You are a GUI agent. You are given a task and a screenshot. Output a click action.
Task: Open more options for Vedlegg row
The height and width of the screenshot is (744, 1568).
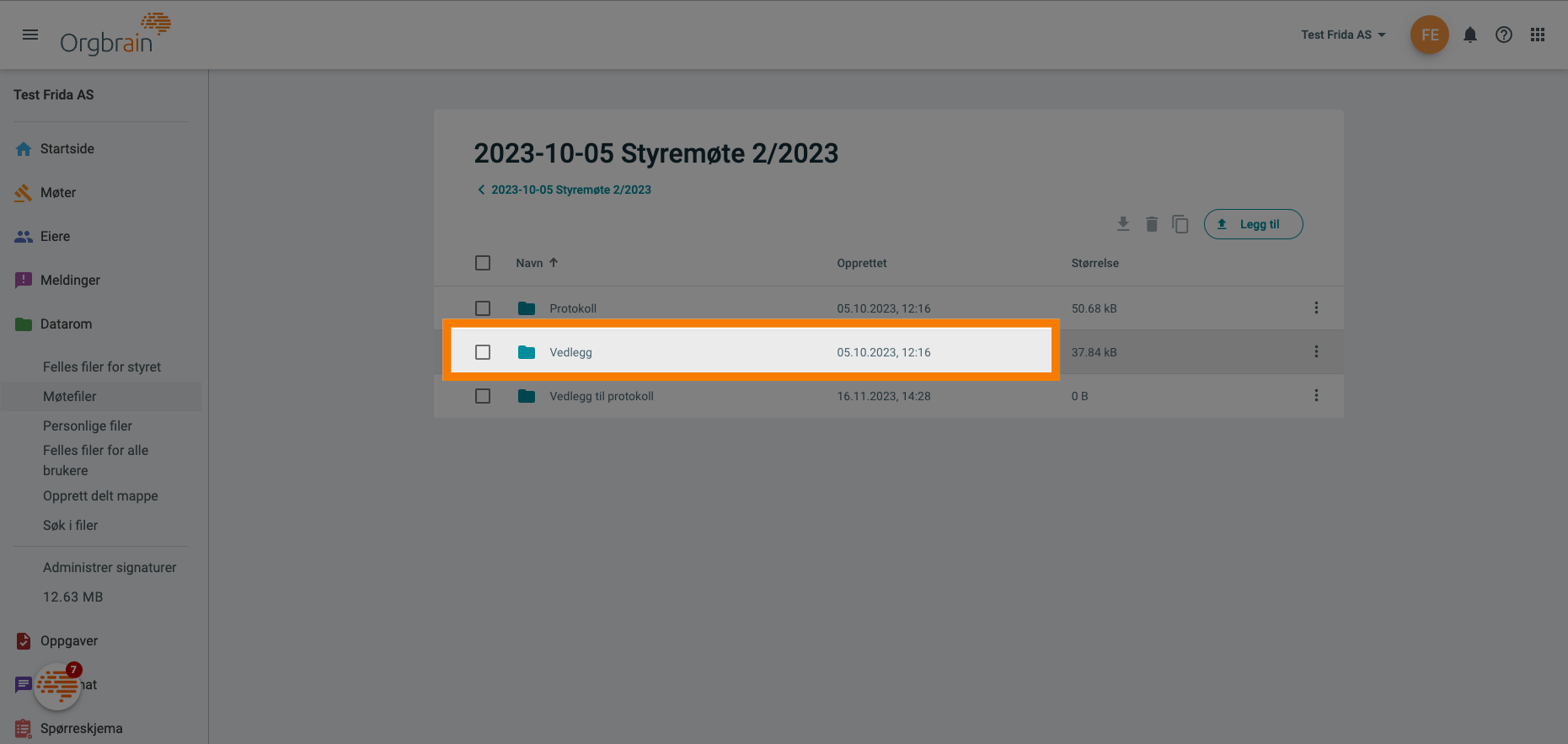click(1316, 352)
